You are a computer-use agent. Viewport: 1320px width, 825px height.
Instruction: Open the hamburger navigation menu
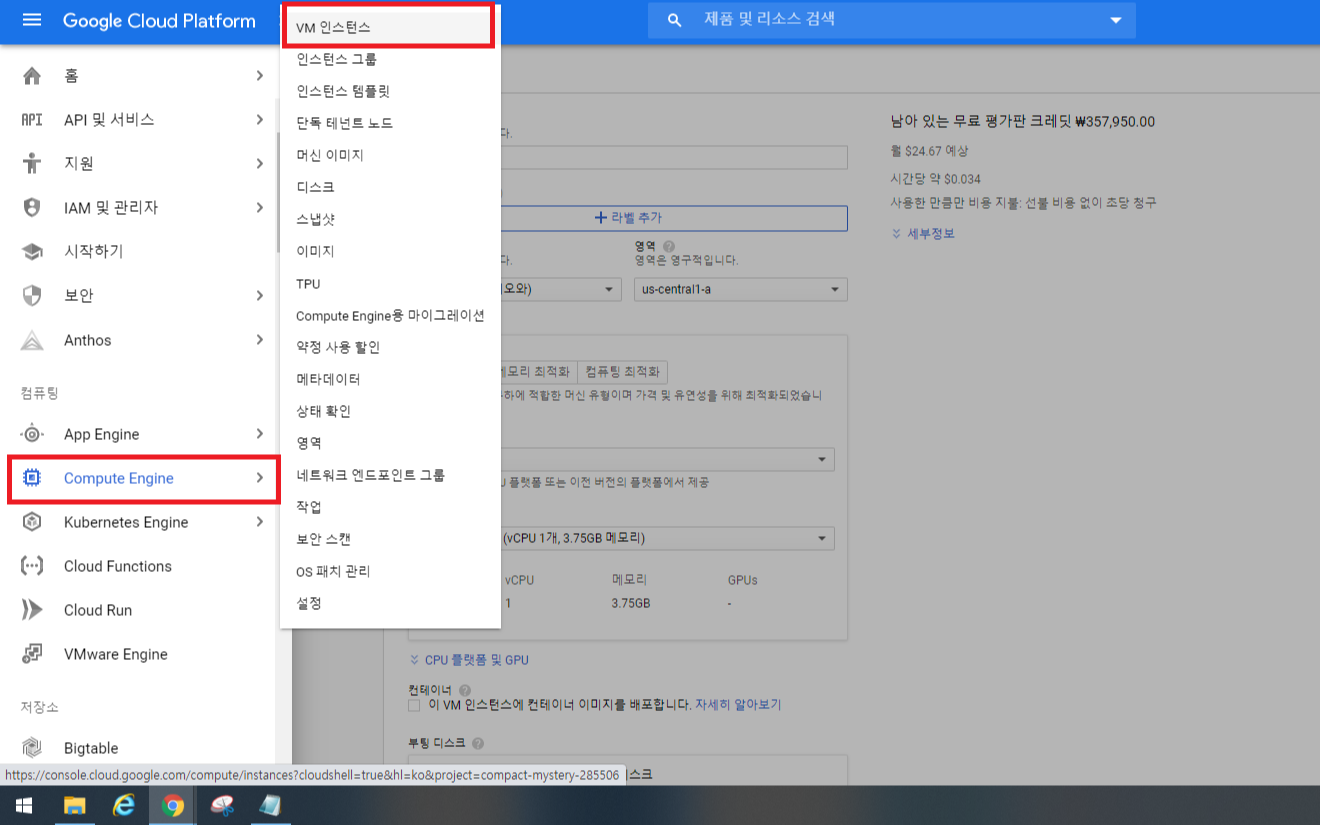pos(32,20)
